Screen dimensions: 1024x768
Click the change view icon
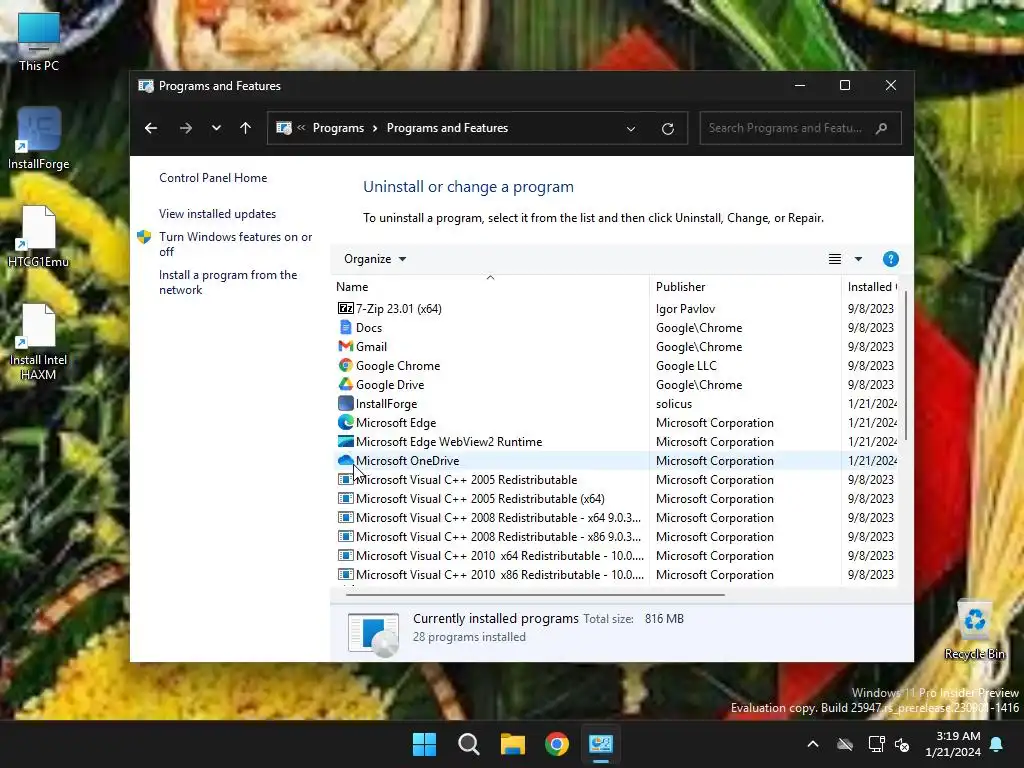tap(835, 259)
